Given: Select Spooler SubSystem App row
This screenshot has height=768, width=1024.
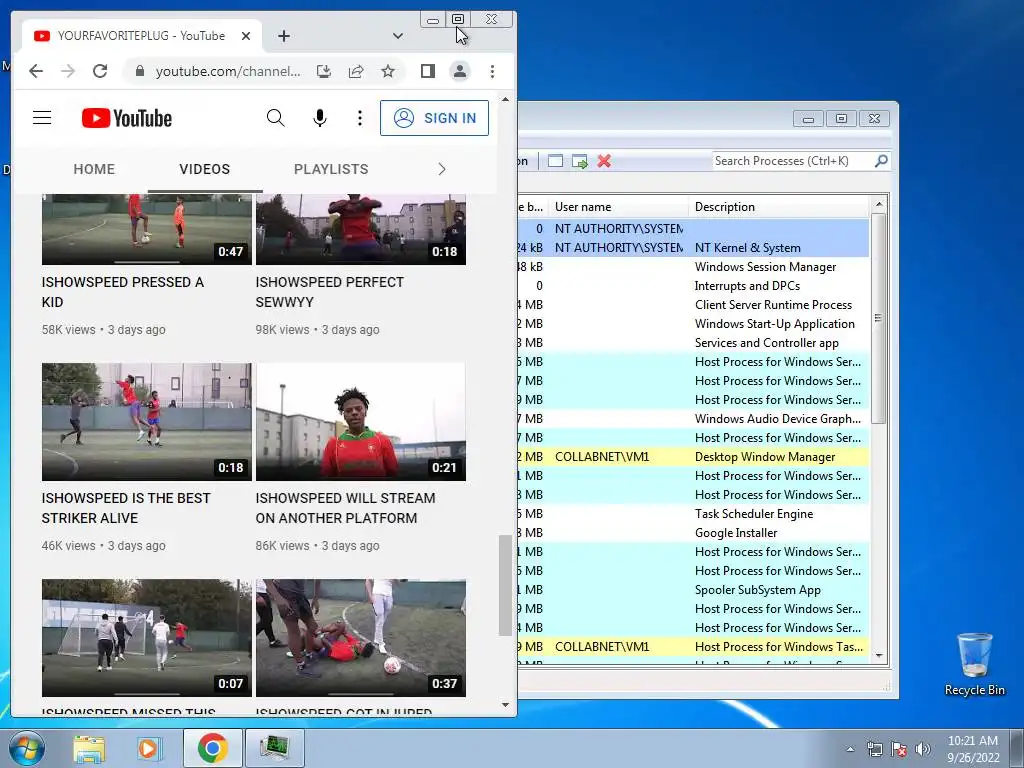Looking at the screenshot, I should click(x=694, y=589).
